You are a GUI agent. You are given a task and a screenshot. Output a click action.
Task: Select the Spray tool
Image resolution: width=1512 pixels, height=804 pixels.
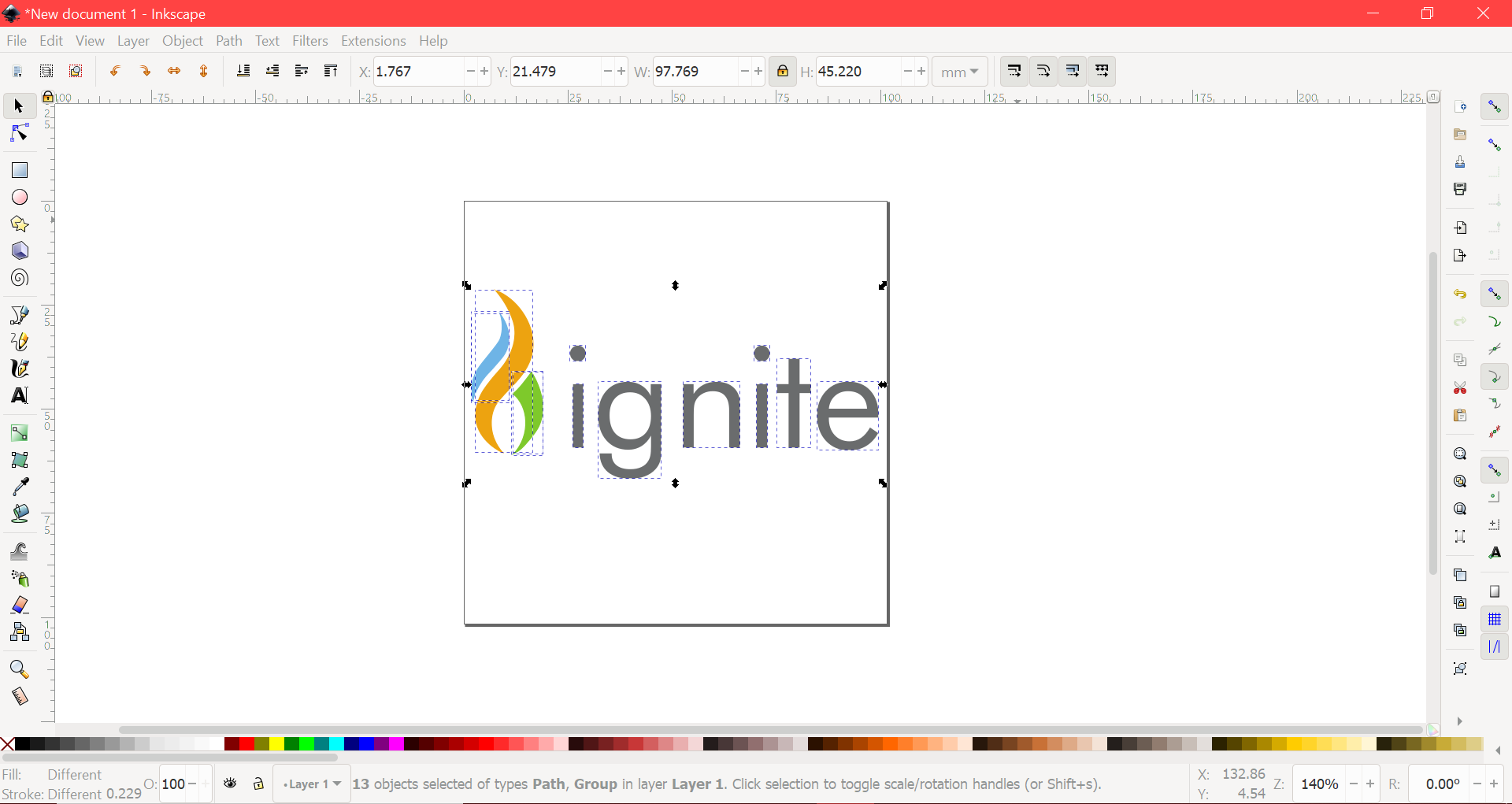(x=20, y=578)
